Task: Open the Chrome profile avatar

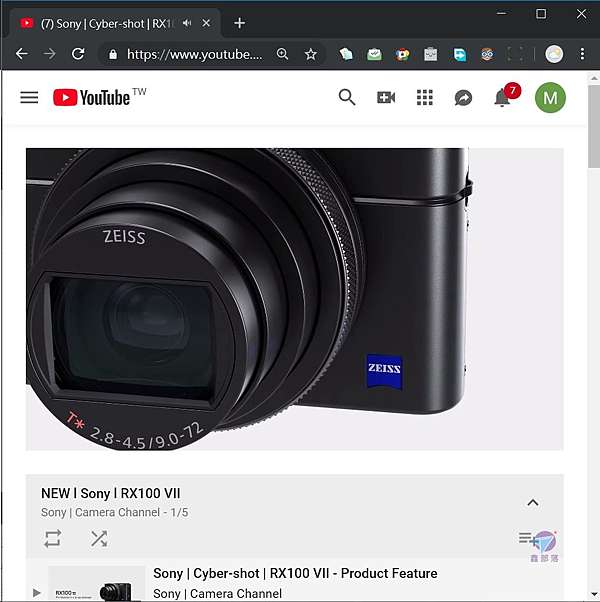Action: (x=554, y=54)
